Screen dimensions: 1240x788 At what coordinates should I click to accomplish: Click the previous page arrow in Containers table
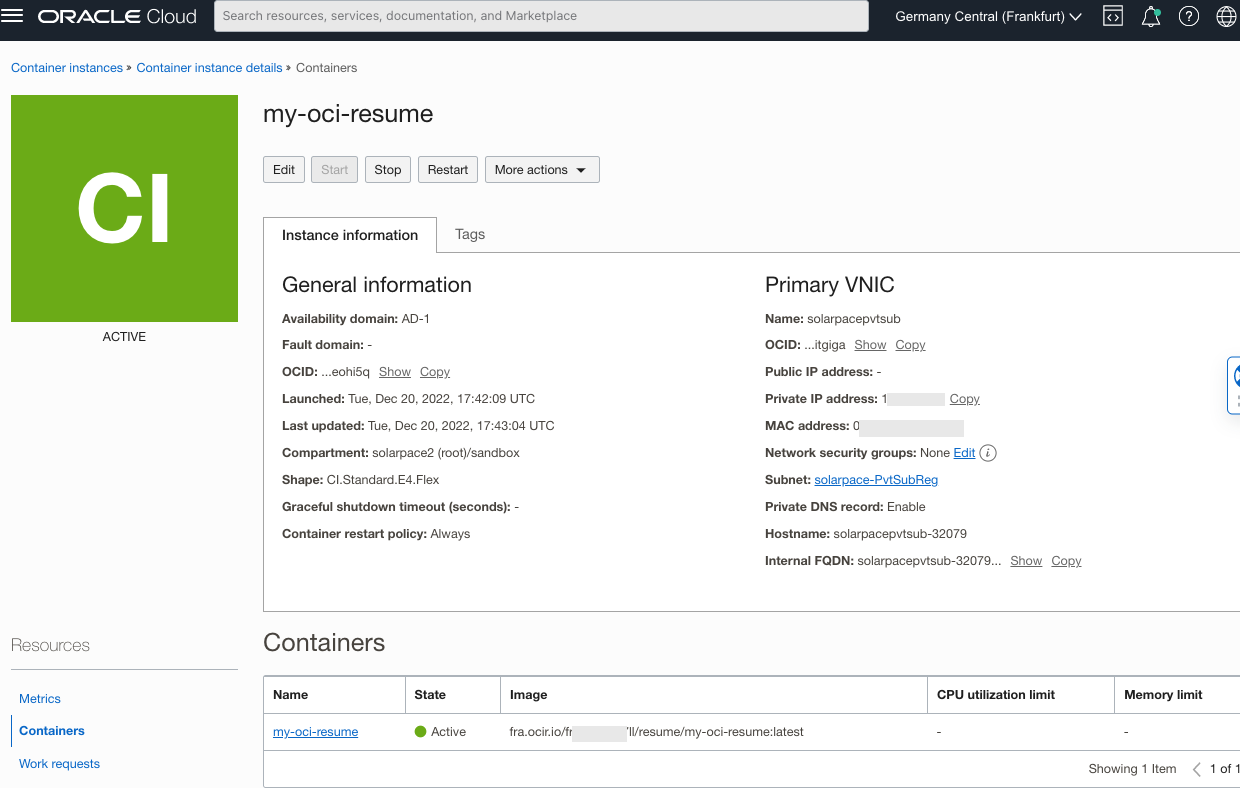1197,769
